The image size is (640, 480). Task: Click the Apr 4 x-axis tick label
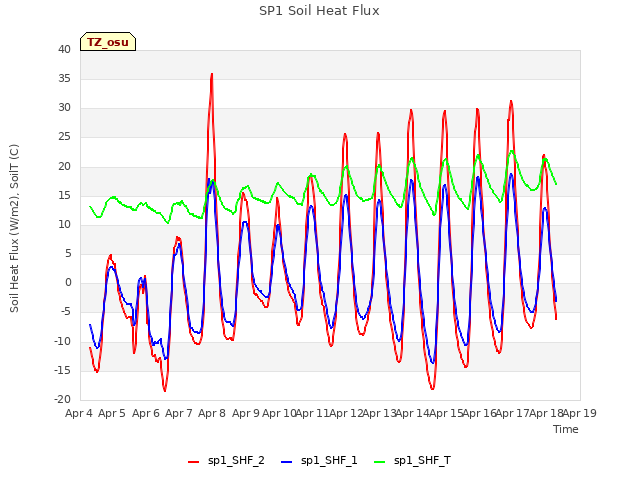(79, 413)
